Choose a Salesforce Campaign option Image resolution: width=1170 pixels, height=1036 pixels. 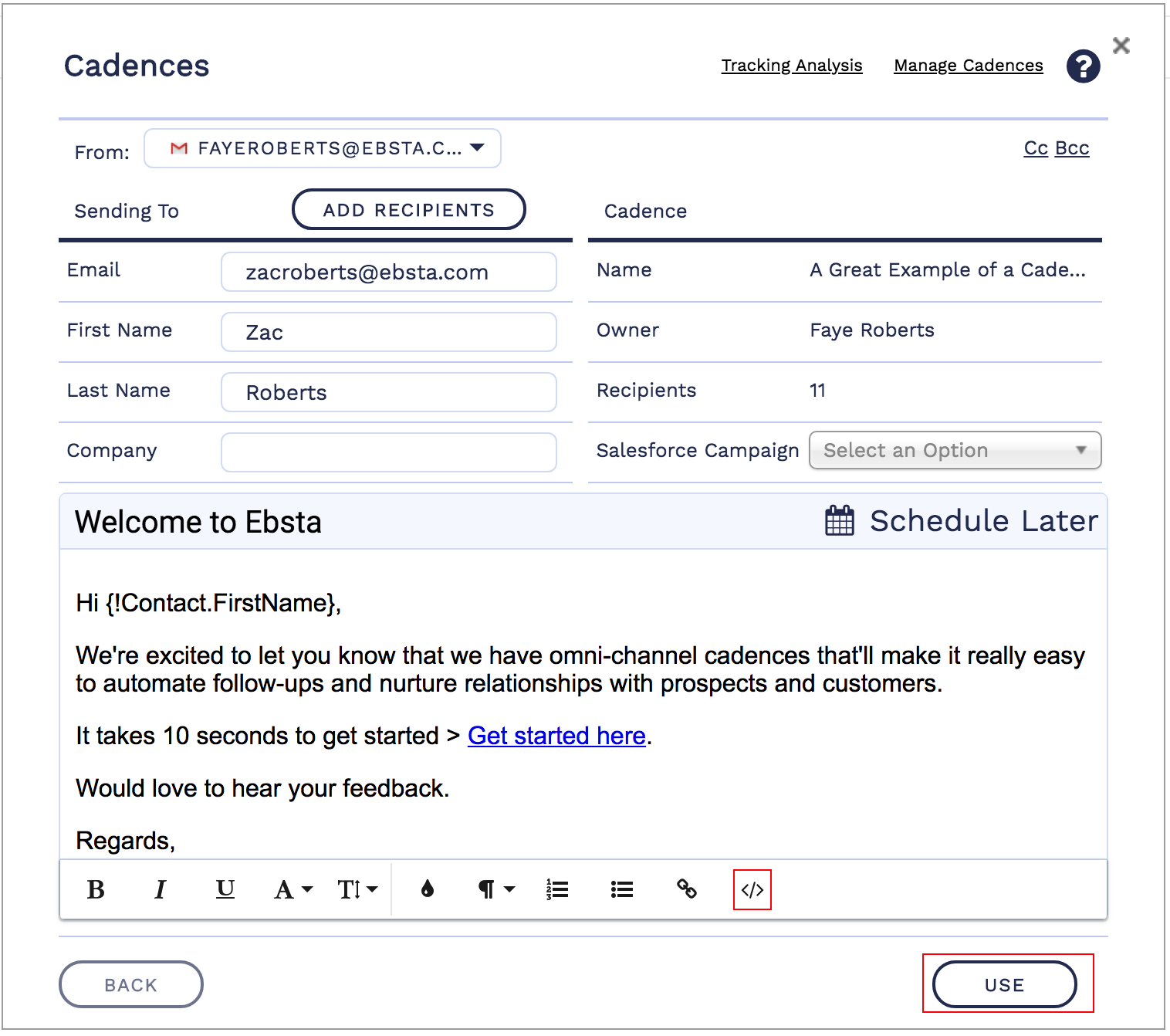[954, 450]
